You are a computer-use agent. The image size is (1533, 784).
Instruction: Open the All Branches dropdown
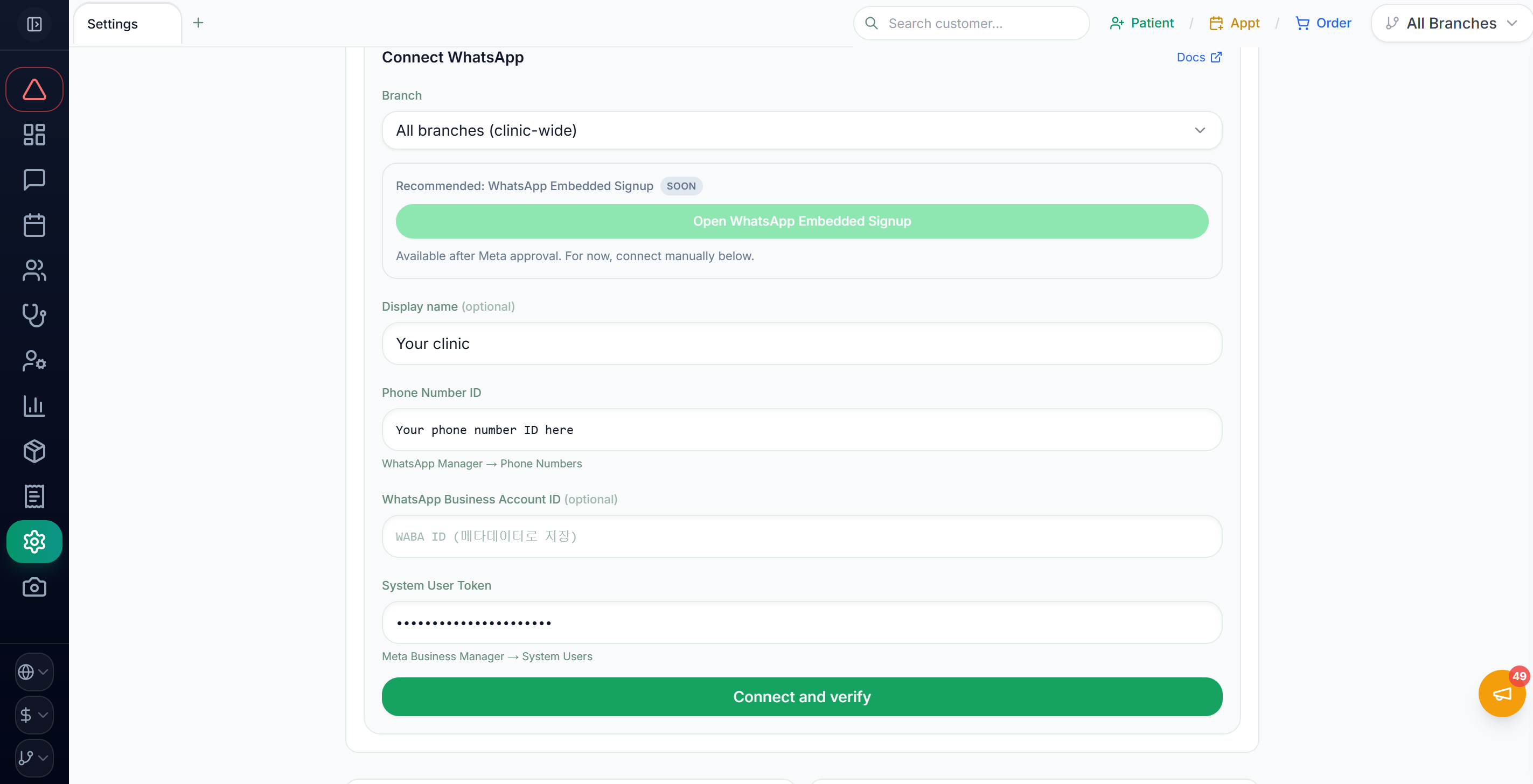click(x=1452, y=23)
